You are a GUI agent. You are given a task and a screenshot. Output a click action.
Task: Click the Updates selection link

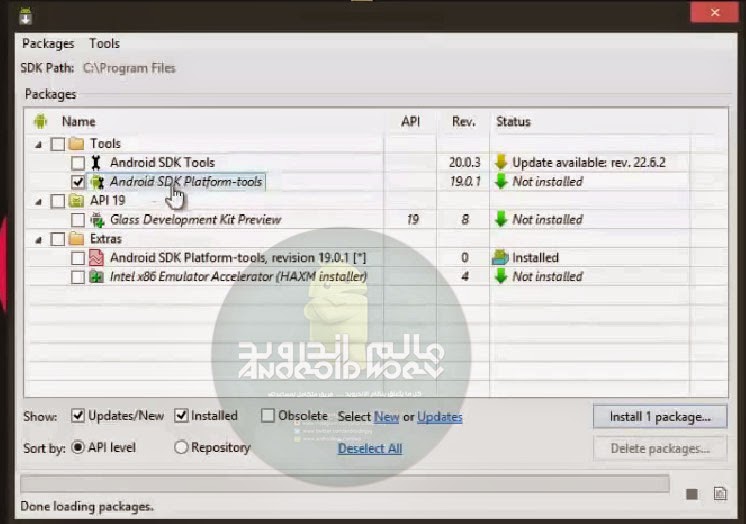440,417
